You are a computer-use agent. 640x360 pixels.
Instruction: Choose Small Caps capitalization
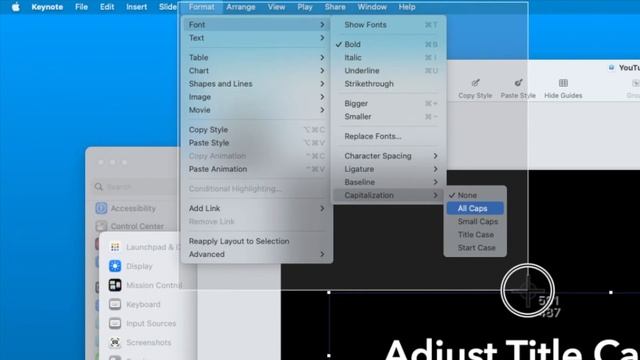pyautogui.click(x=475, y=221)
